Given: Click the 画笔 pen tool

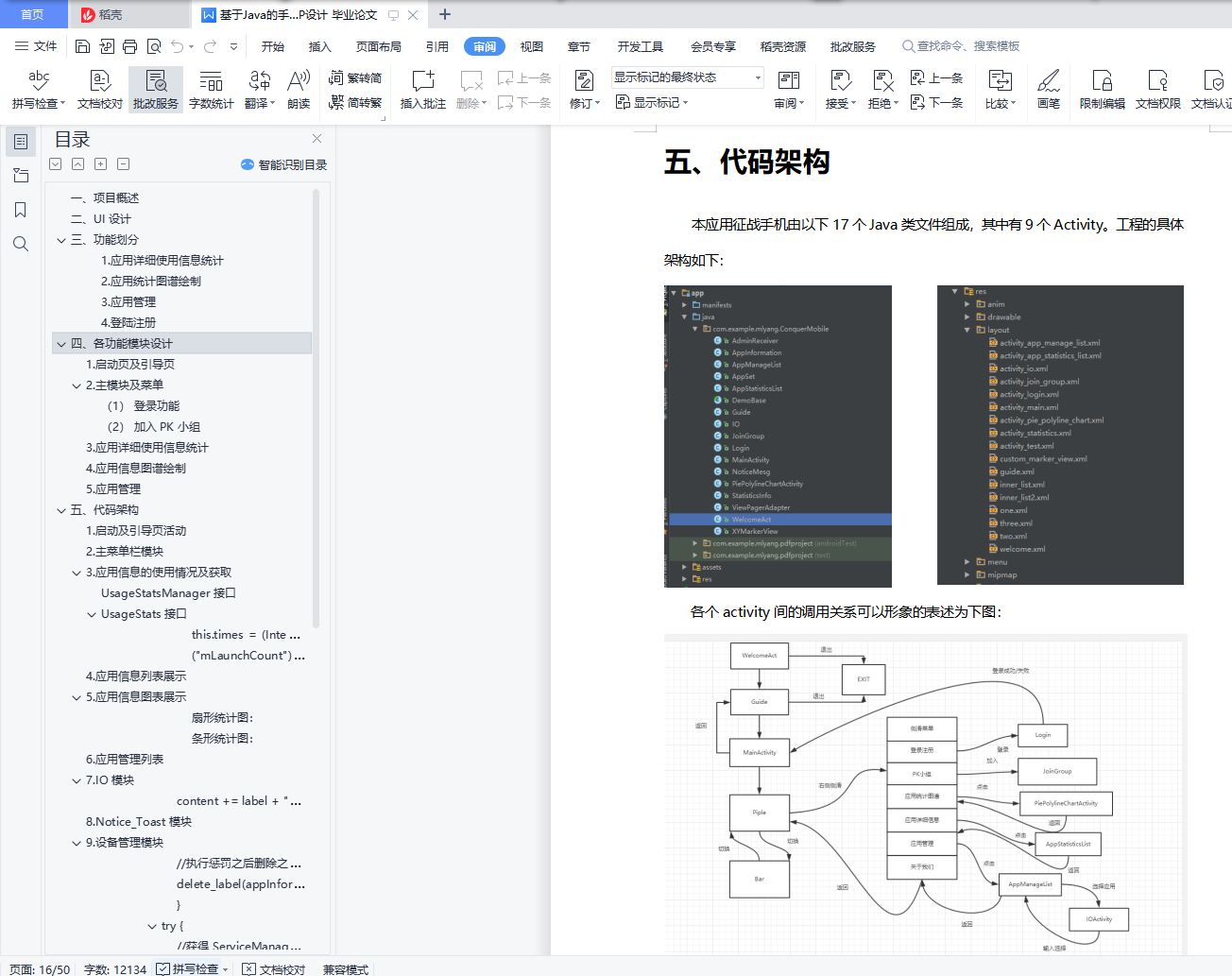Looking at the screenshot, I should [1049, 90].
